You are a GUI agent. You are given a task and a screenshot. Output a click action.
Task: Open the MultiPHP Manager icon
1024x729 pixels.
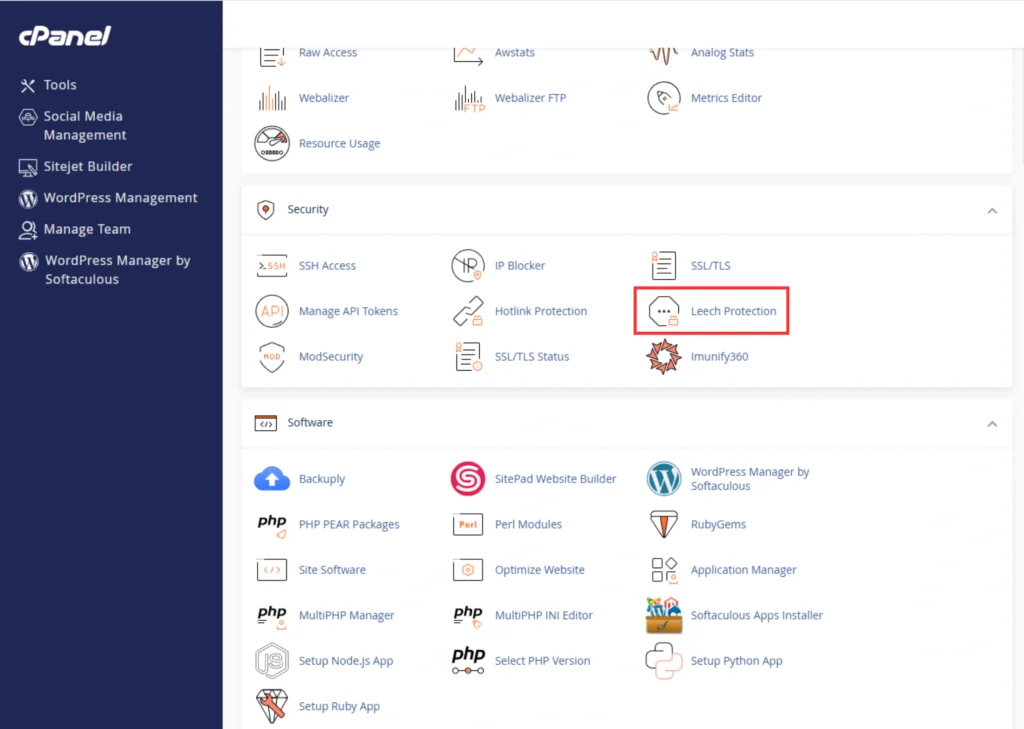pyautogui.click(x=272, y=616)
